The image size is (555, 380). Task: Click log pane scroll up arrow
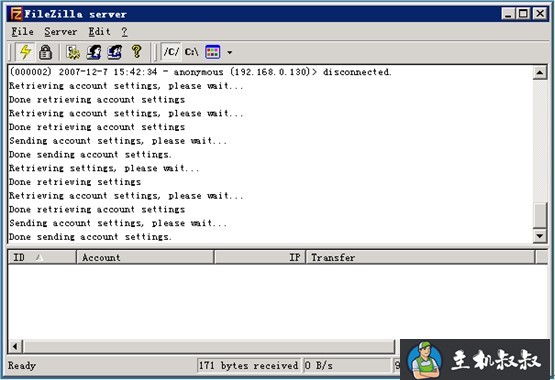(539, 73)
